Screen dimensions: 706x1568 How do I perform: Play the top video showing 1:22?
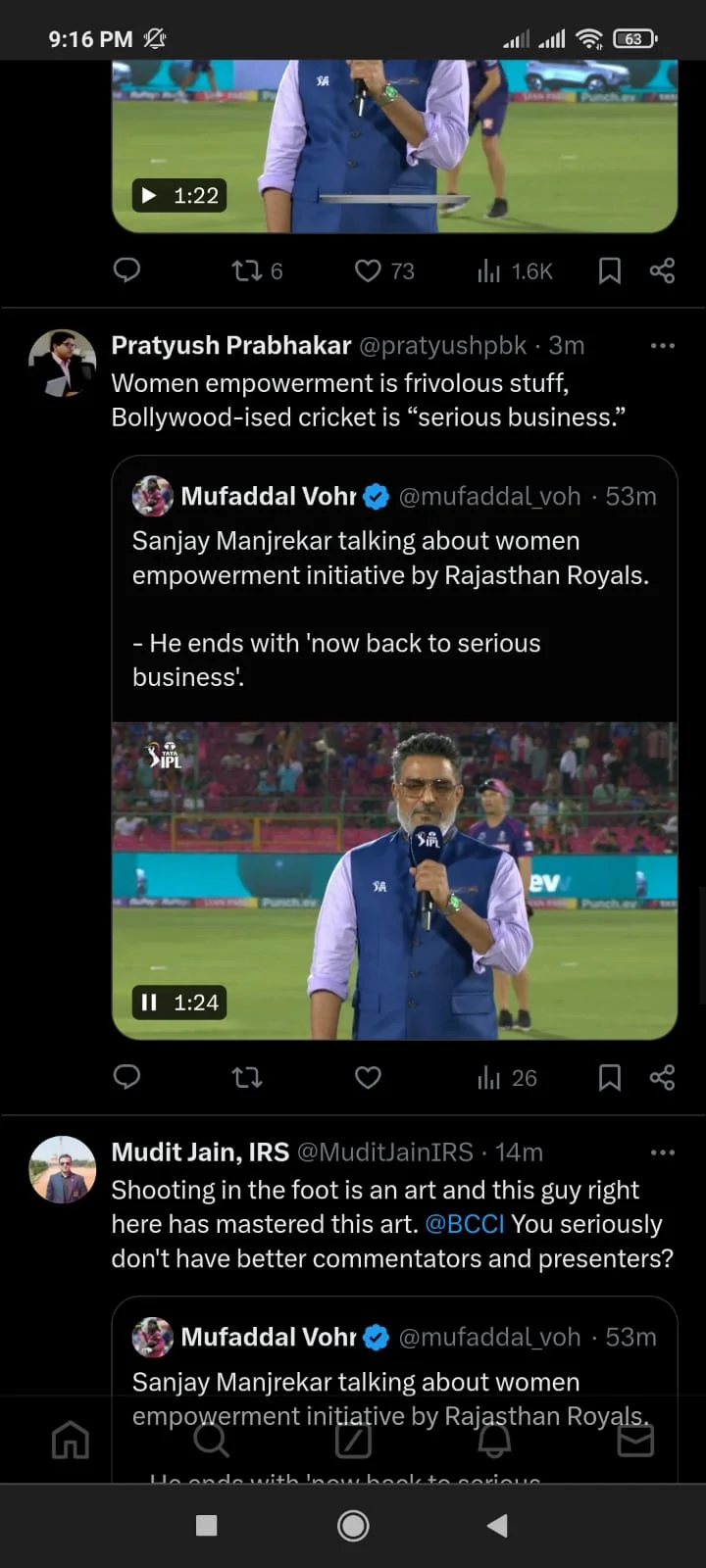tap(149, 195)
